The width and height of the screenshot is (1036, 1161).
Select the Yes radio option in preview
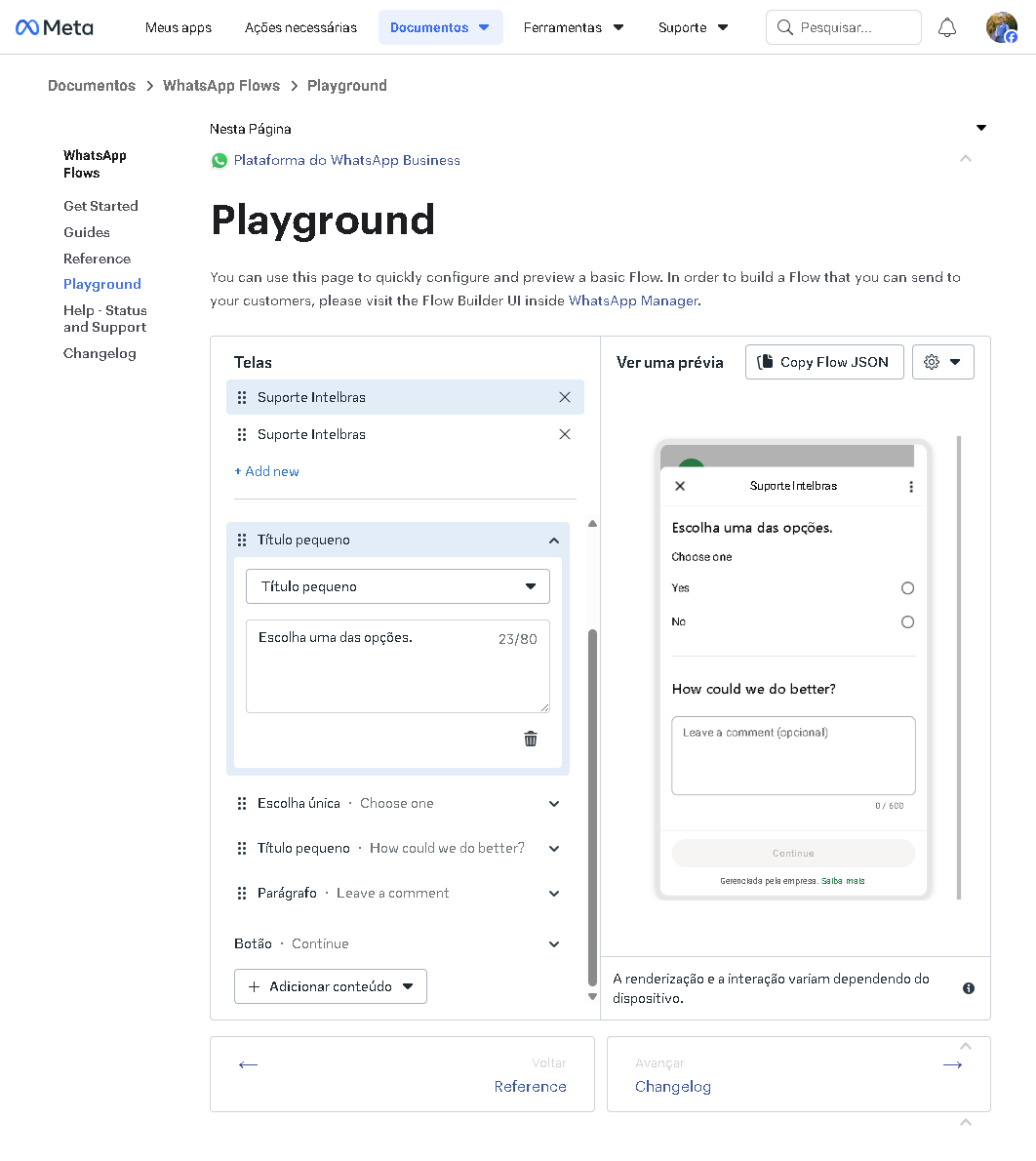pos(907,588)
